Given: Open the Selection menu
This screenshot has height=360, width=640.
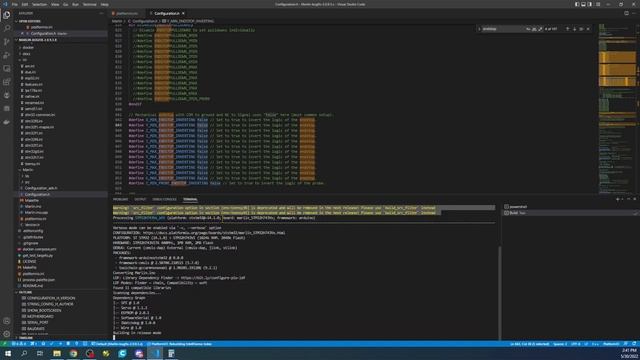Looking at the screenshot, I should pos(39,4).
